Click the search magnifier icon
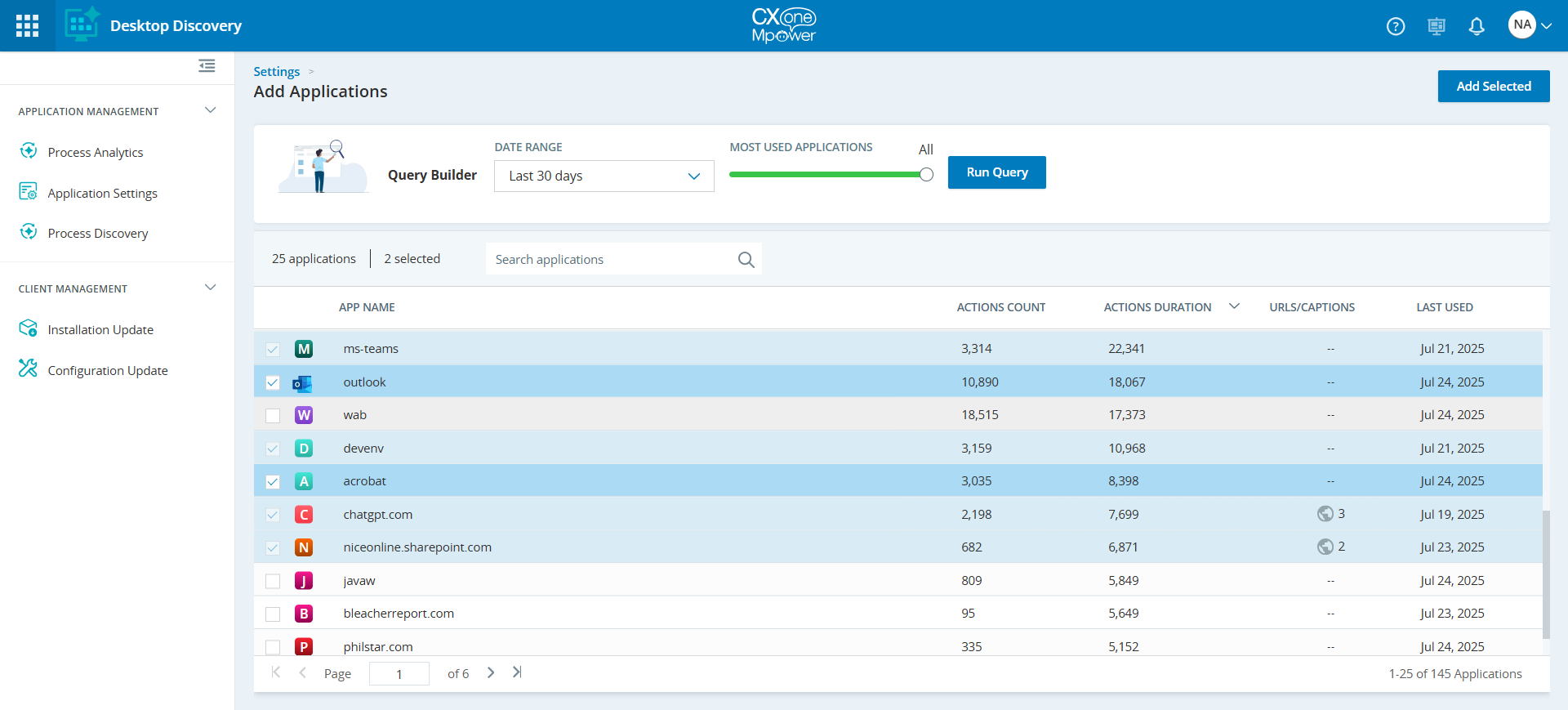Screen dimensions: 1568x710 [746, 260]
